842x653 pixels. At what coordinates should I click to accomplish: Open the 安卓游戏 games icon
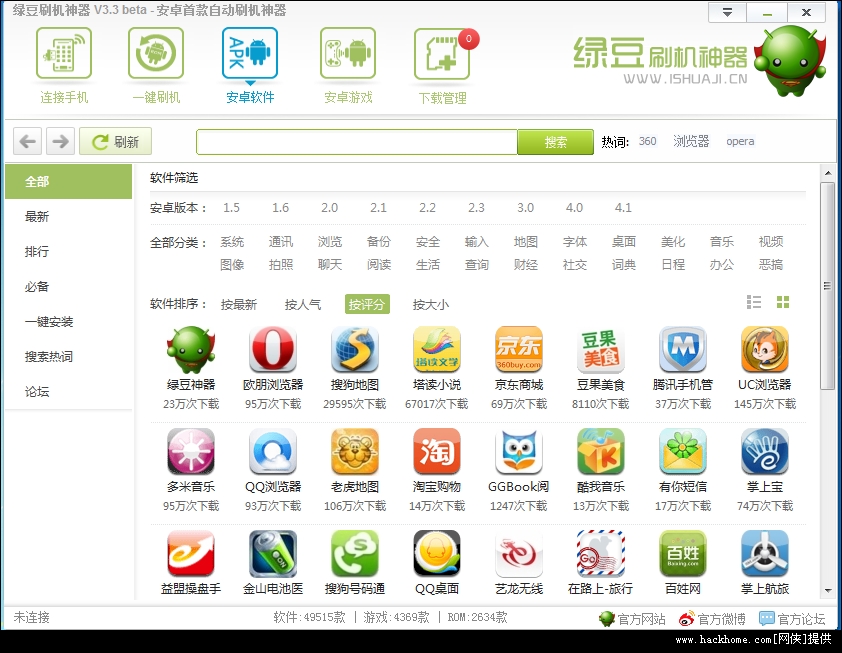tap(348, 53)
